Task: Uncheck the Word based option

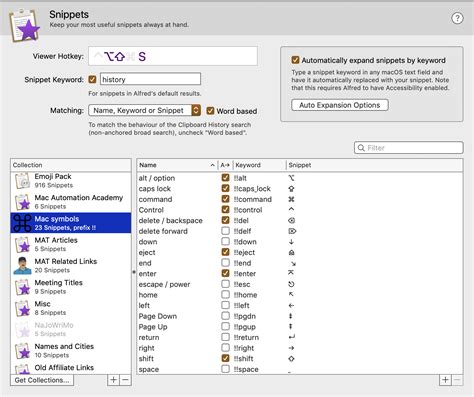Action: click(210, 111)
